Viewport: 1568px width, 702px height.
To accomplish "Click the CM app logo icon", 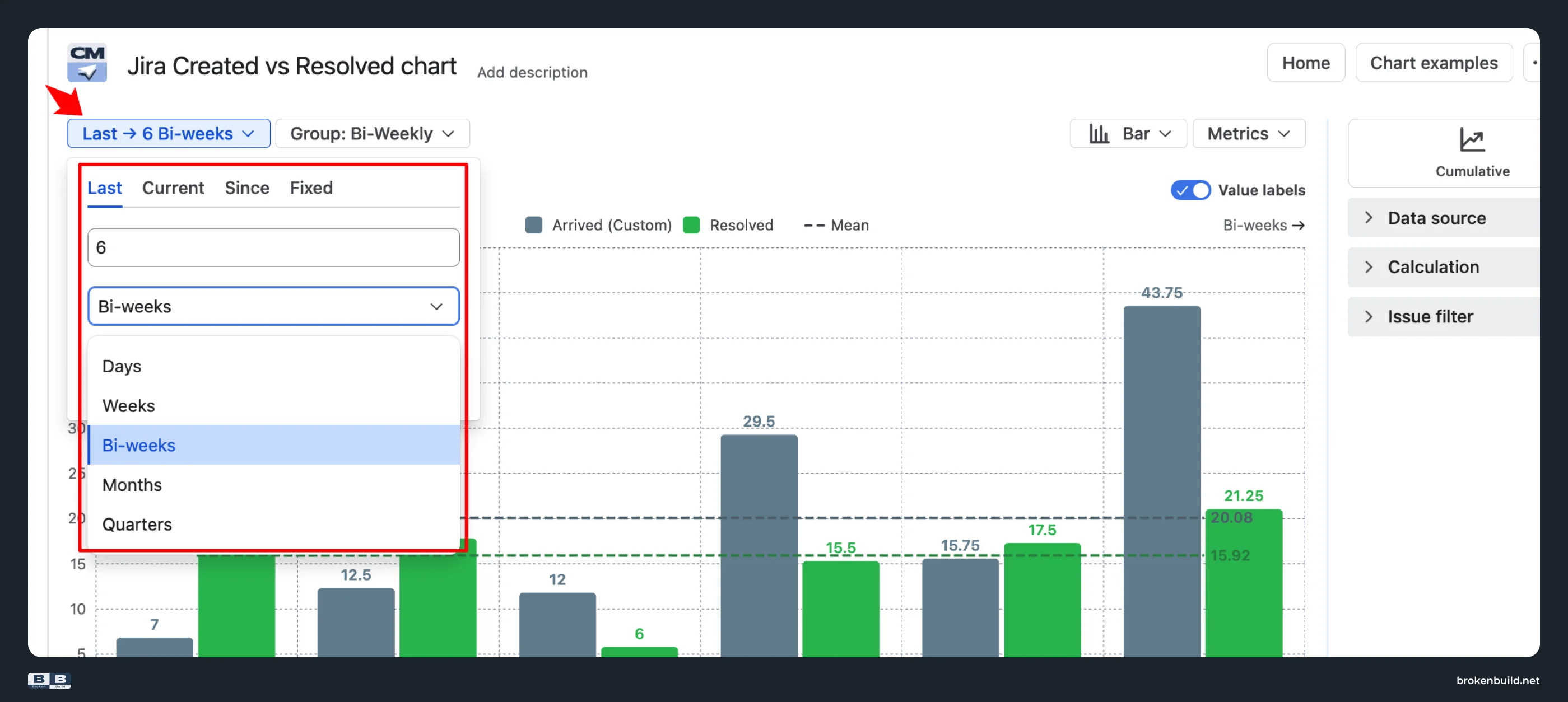I will pos(87,63).
